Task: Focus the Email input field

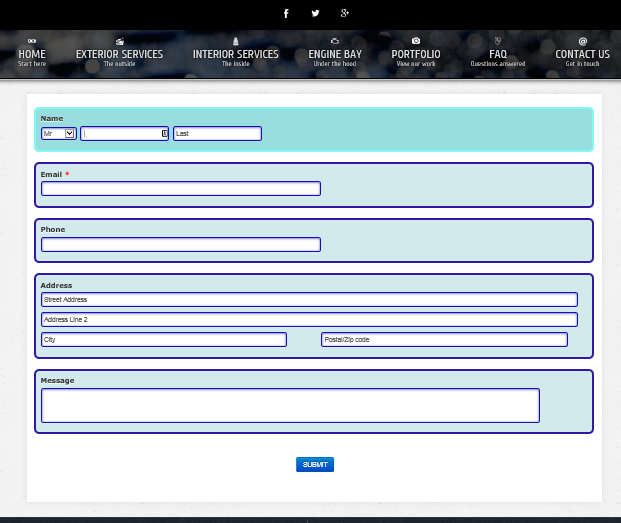Action: (181, 188)
